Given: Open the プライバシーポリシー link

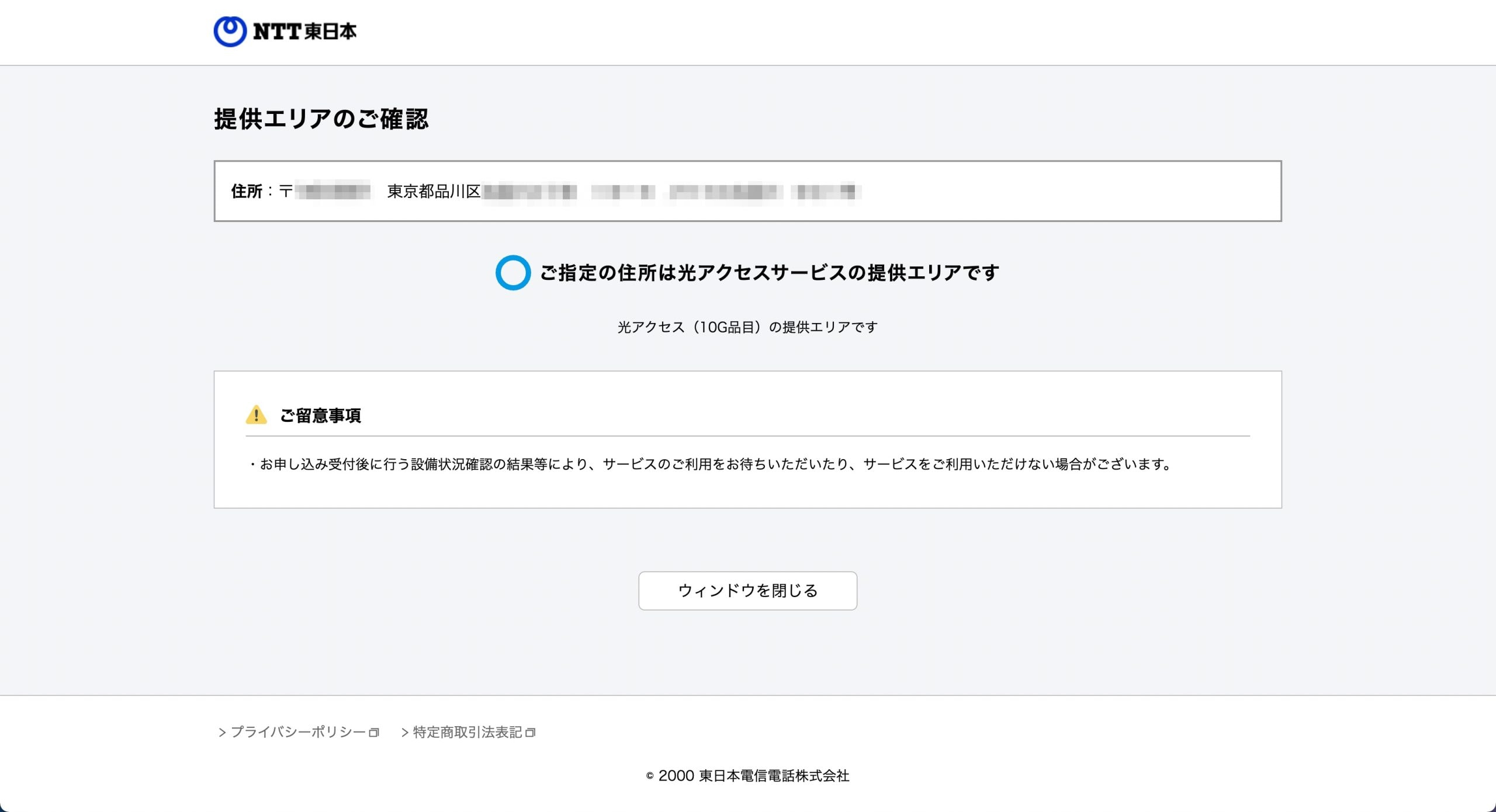Looking at the screenshot, I should [x=298, y=732].
